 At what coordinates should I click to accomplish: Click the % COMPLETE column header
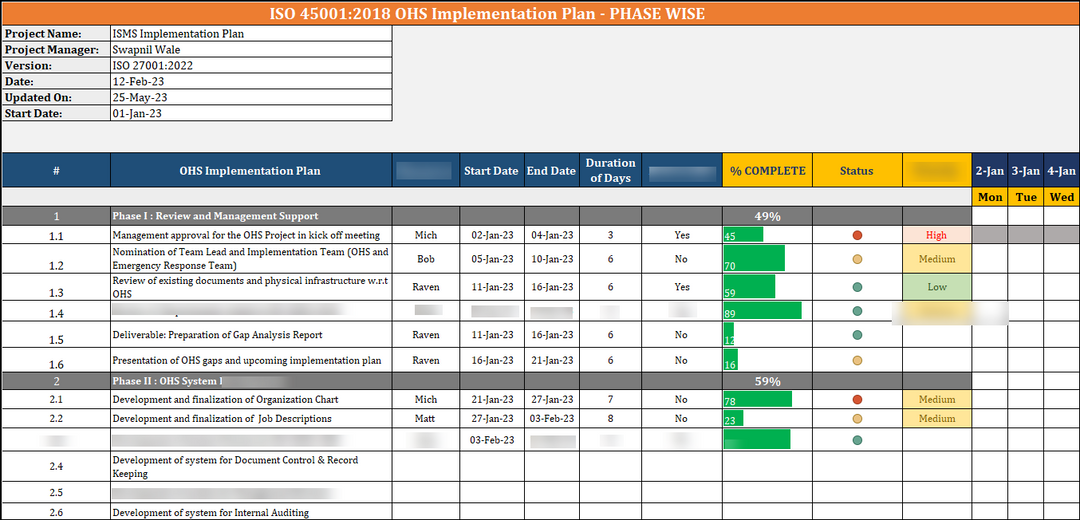[x=767, y=171]
